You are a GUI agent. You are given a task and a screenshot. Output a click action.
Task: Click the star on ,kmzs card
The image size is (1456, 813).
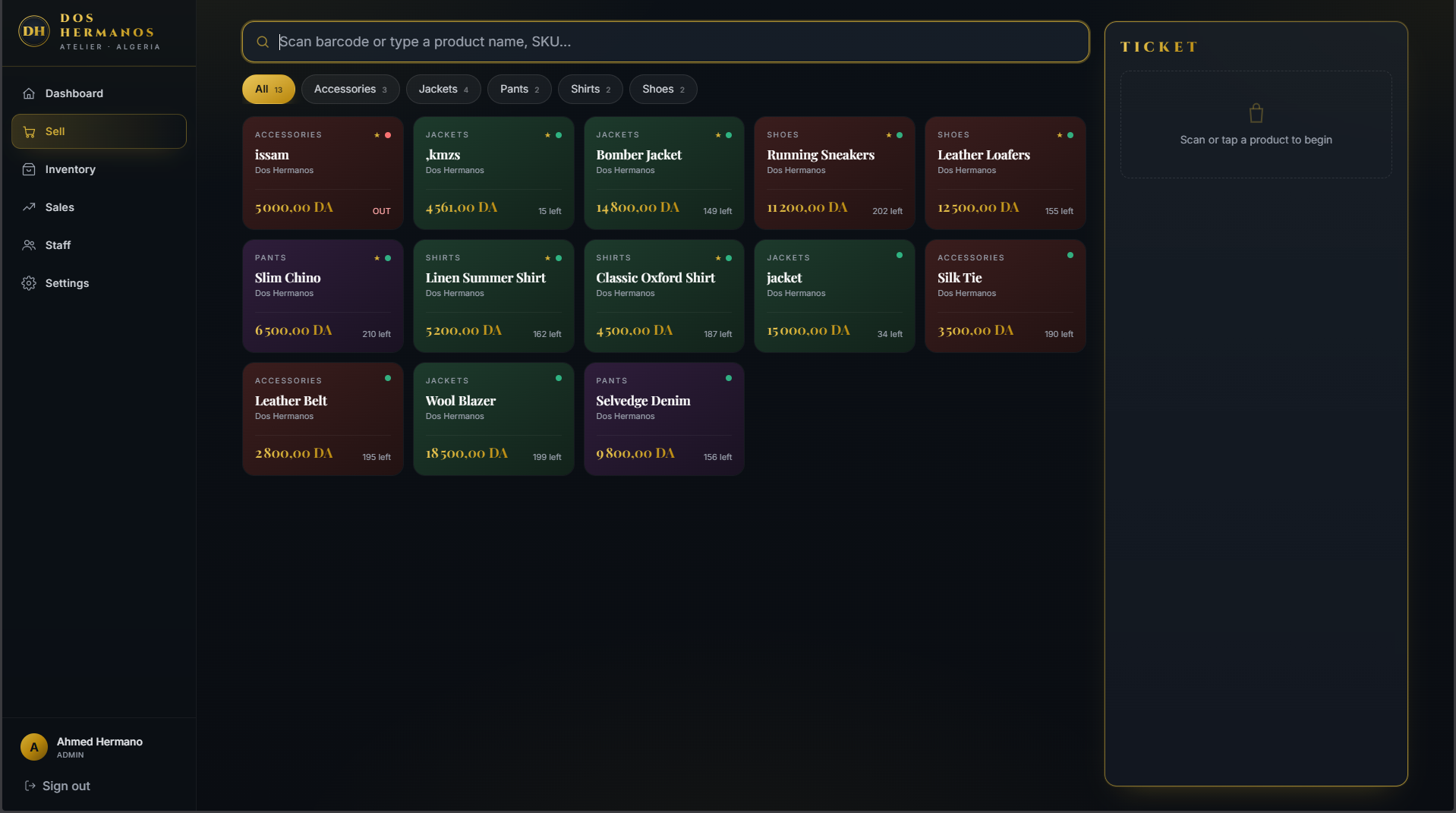547,135
